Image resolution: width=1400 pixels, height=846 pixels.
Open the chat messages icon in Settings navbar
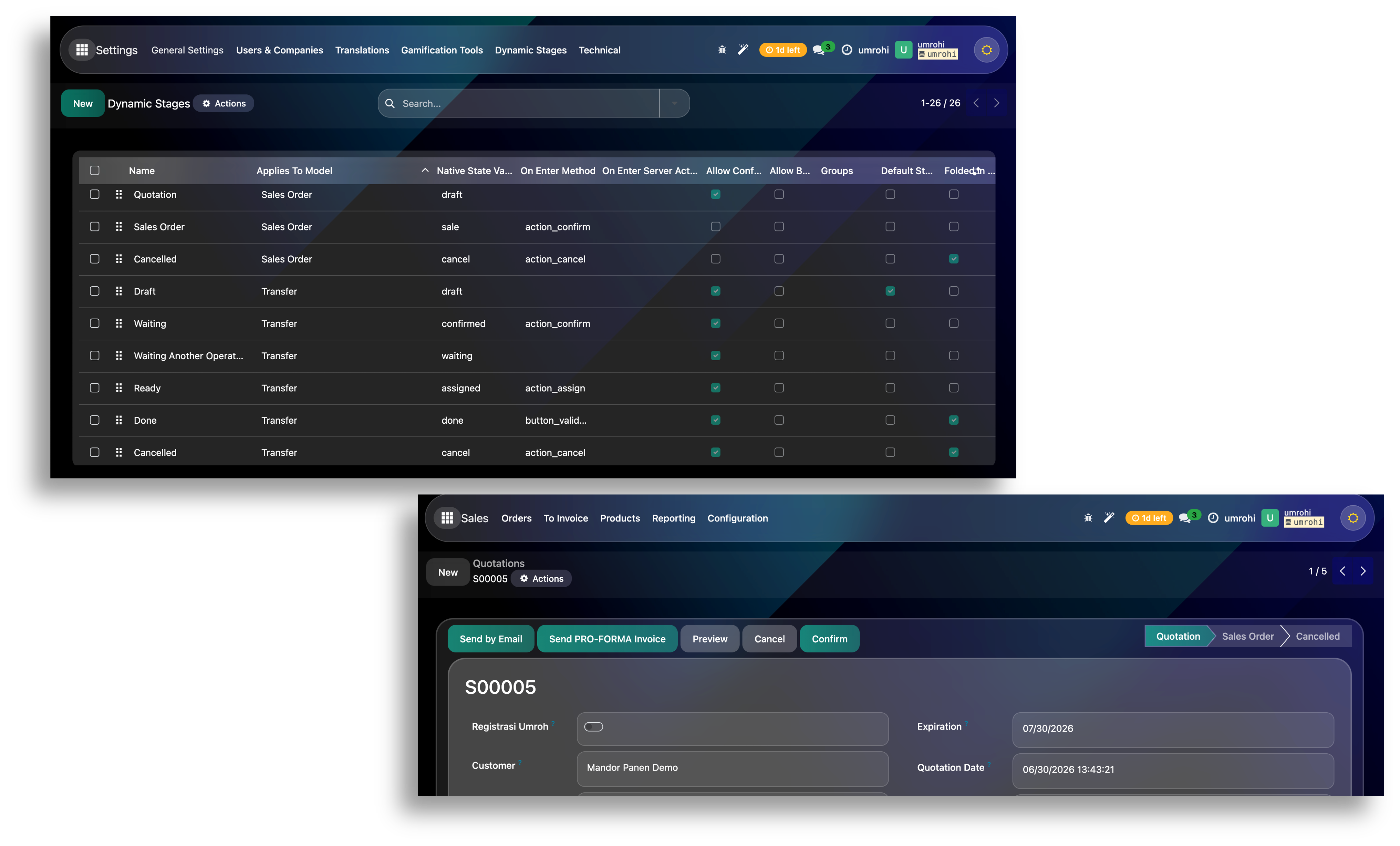(x=819, y=50)
